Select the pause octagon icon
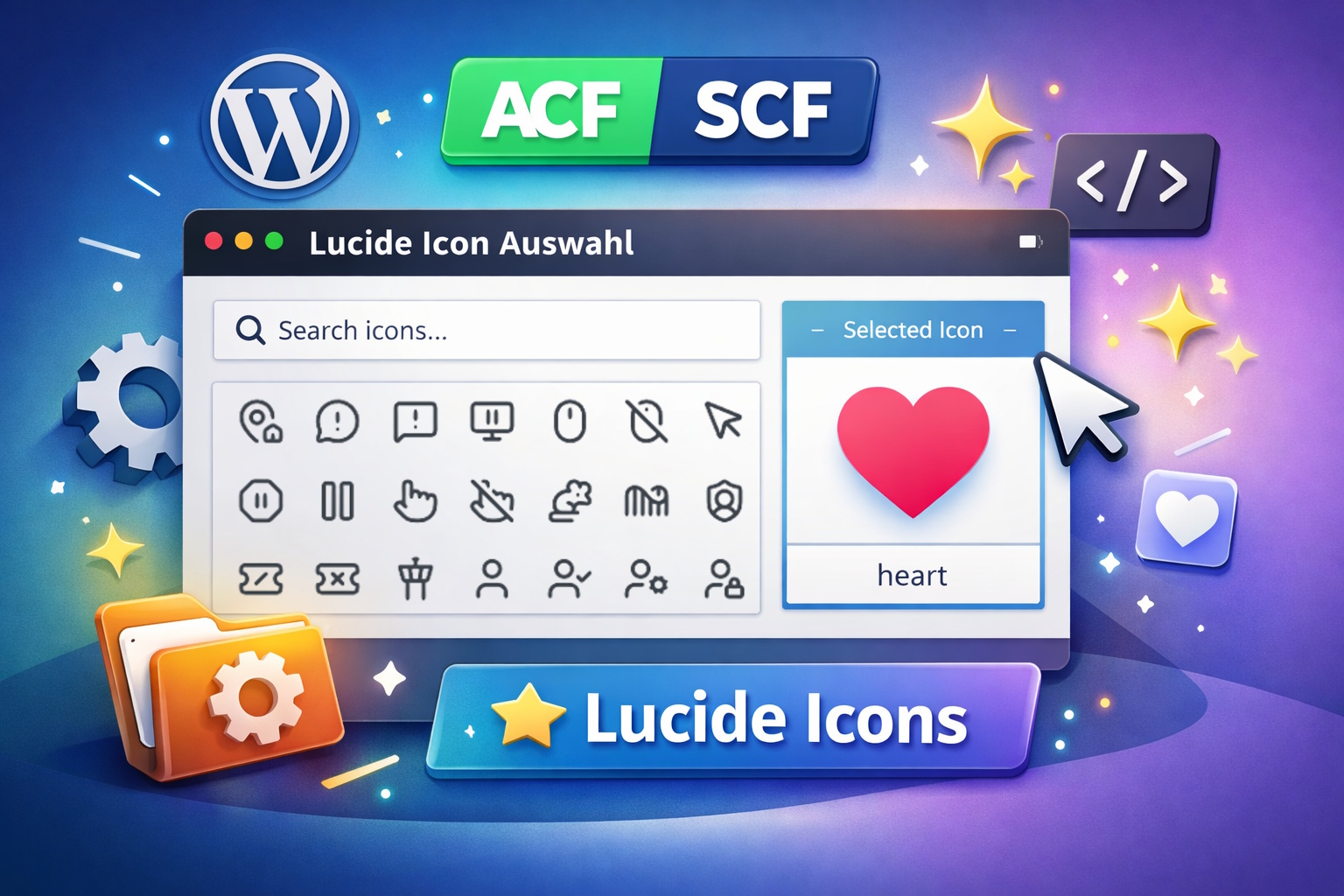Viewport: 1344px width, 896px height. (x=261, y=501)
